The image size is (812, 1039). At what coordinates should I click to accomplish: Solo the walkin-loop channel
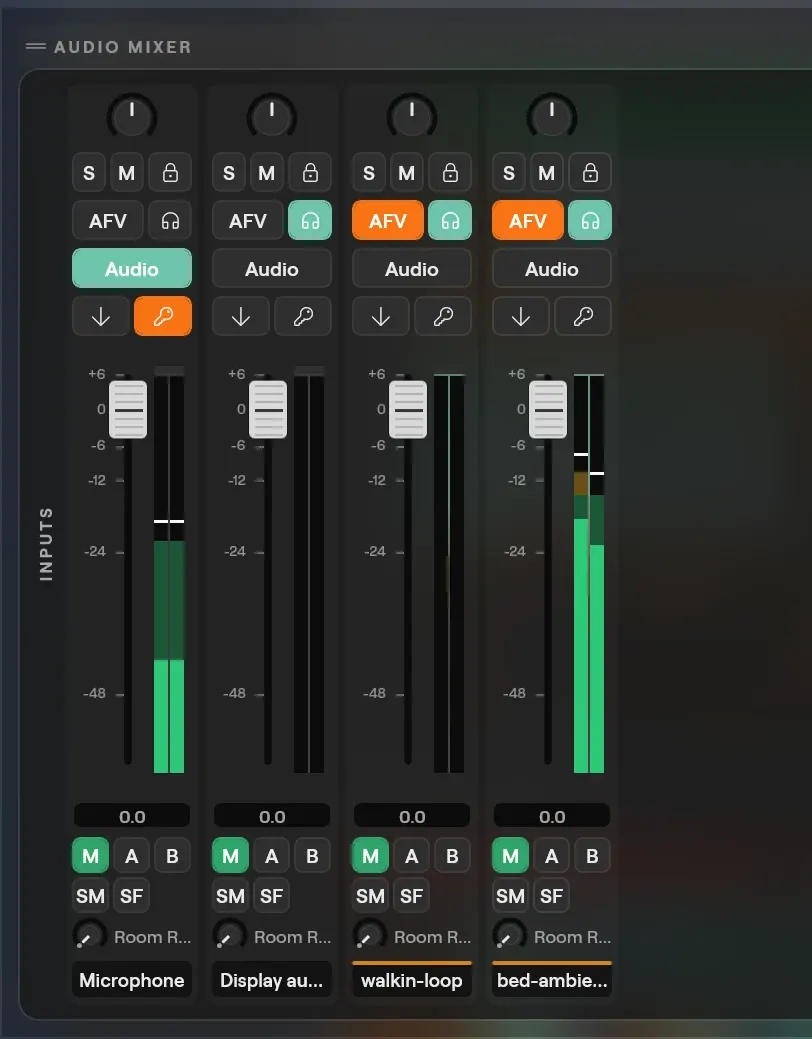point(369,173)
